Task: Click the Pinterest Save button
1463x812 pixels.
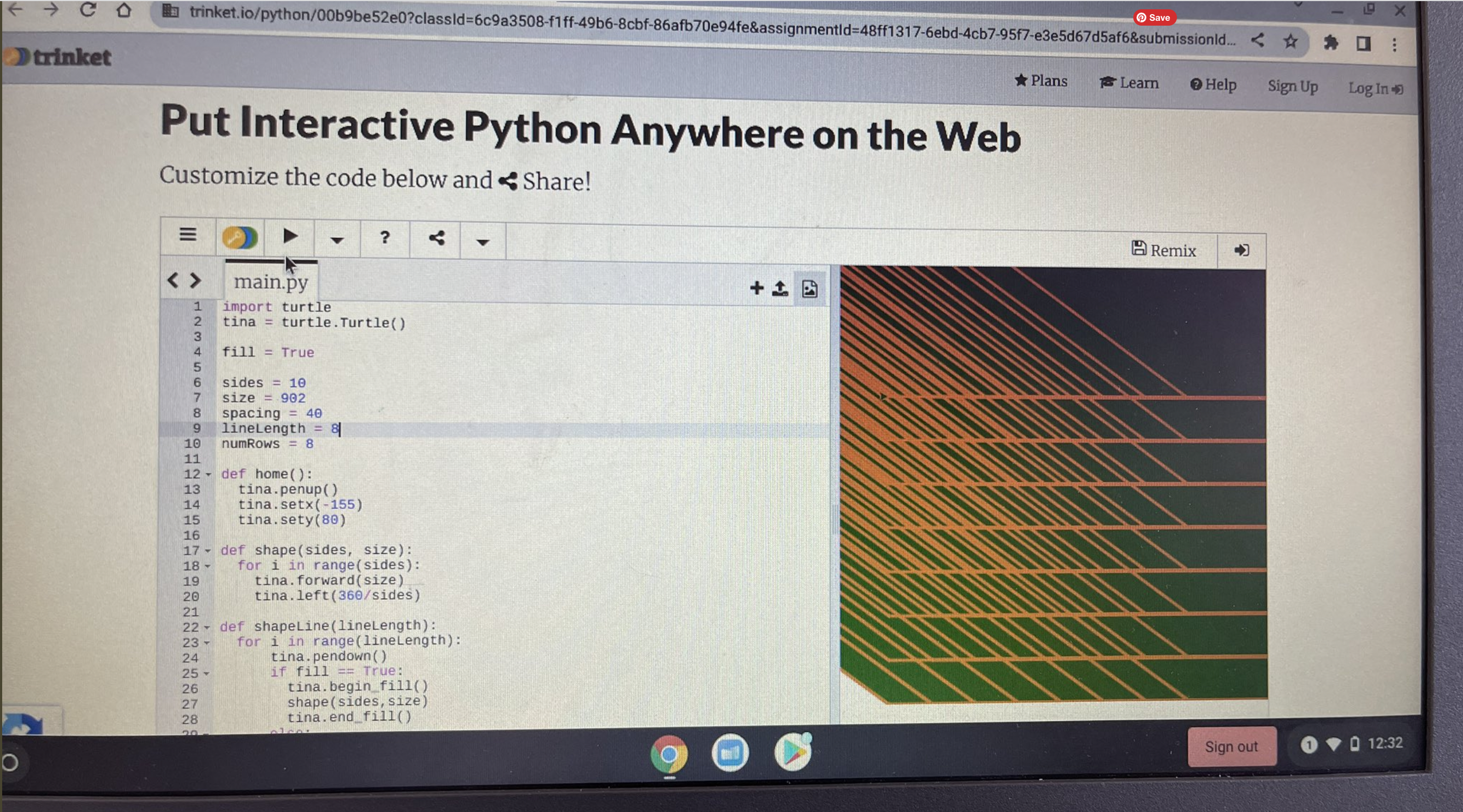Action: [x=1153, y=17]
